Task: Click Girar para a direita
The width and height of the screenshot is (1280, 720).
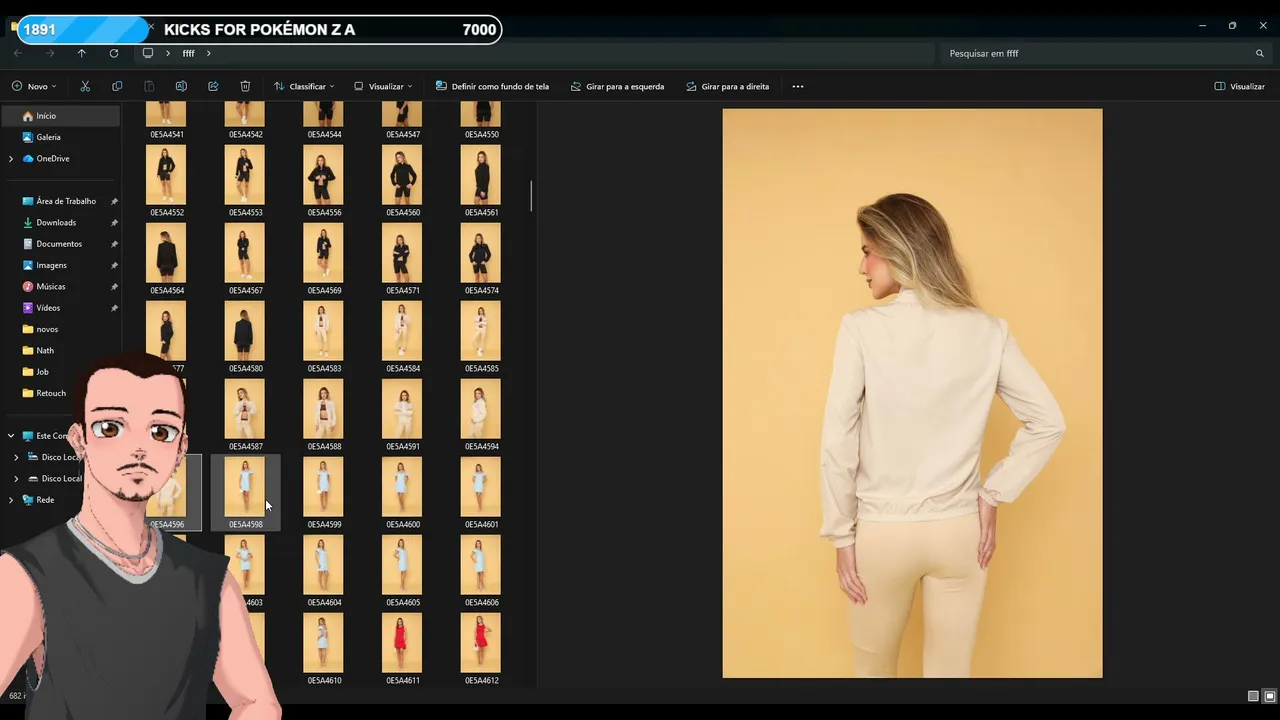Action: click(727, 86)
